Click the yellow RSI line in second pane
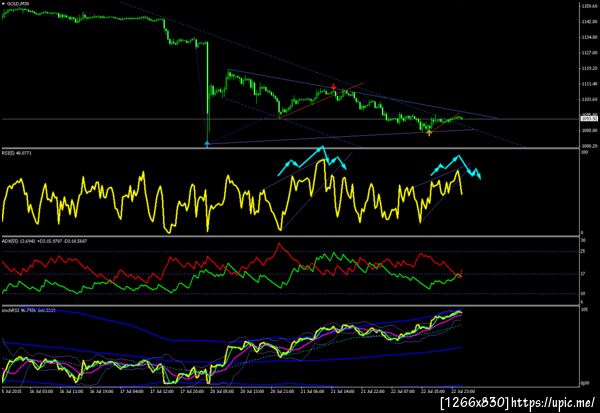The width and height of the screenshot is (600, 413). tap(232, 194)
